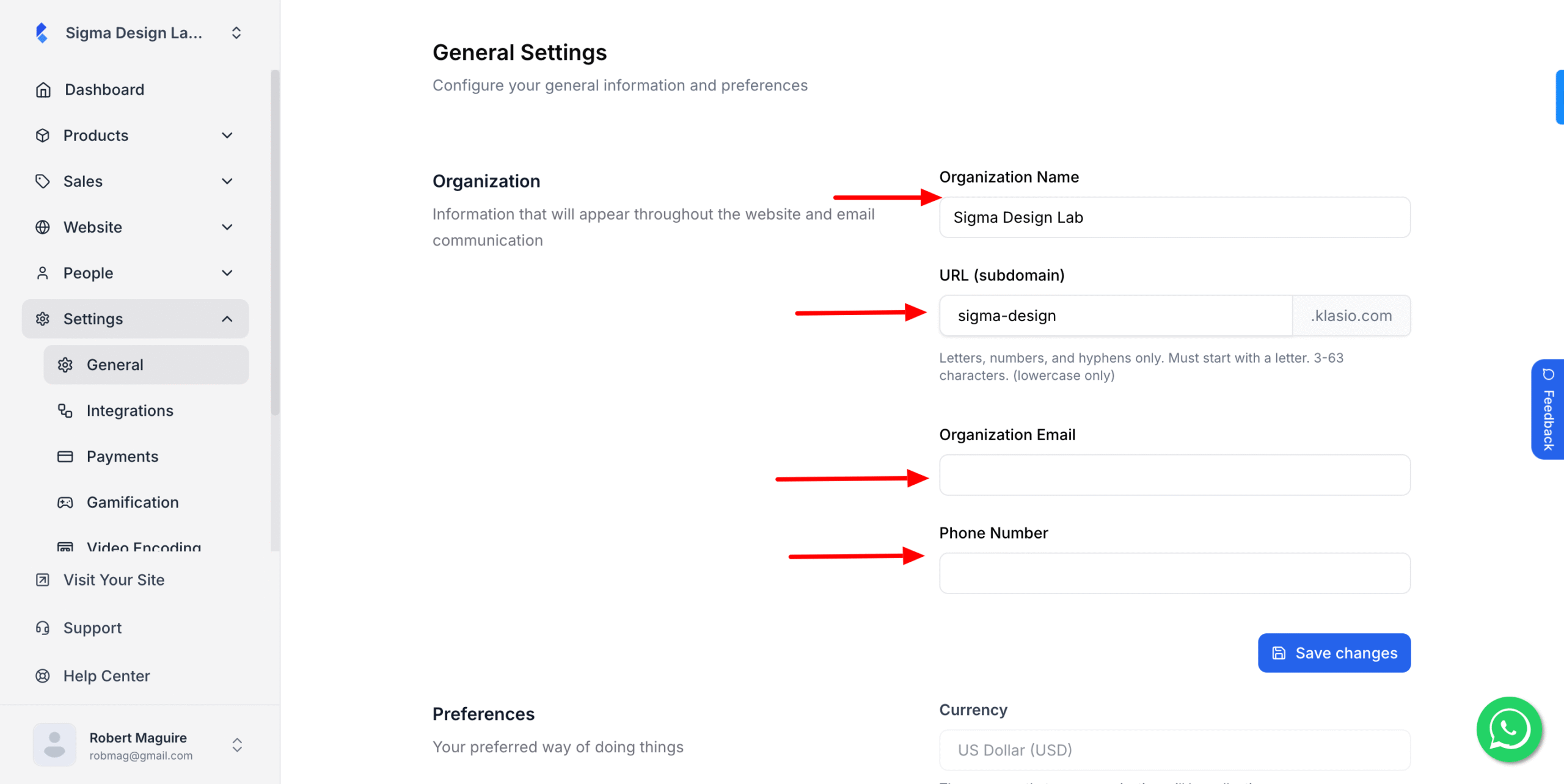Open the WhatsApp chat bubble

point(1509,729)
